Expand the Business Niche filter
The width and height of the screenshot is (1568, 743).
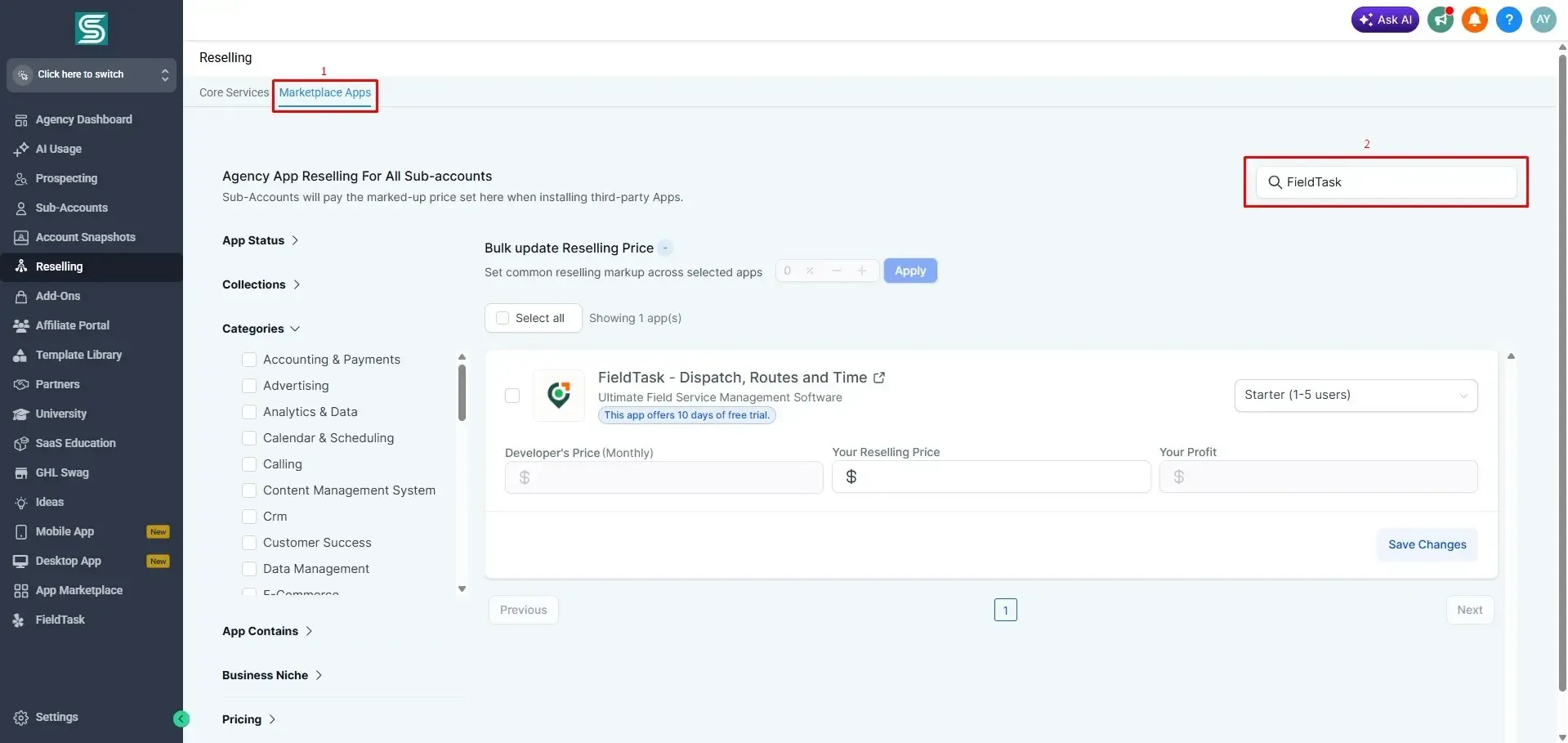(273, 675)
